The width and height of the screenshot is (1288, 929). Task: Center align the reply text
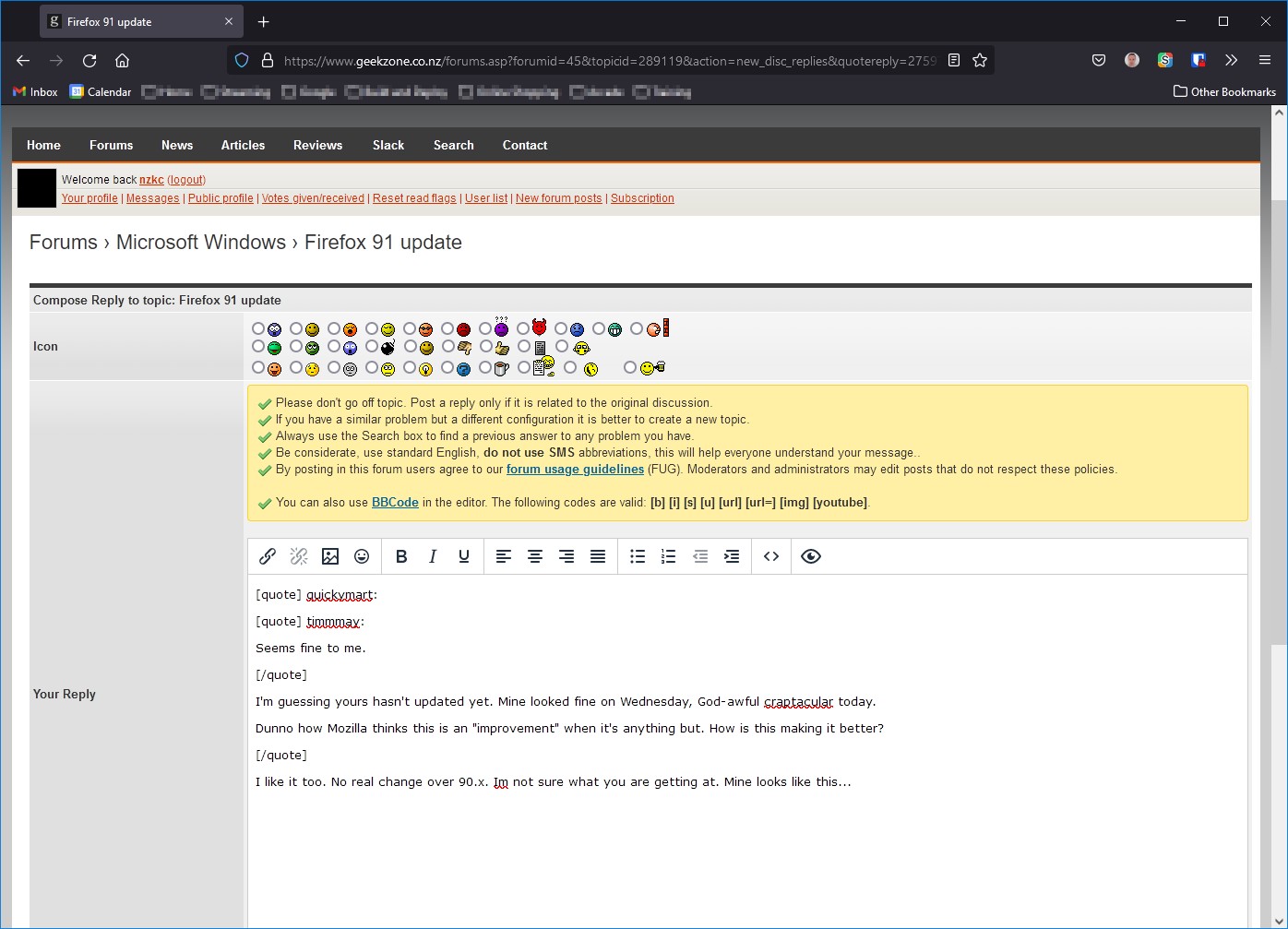click(x=535, y=556)
